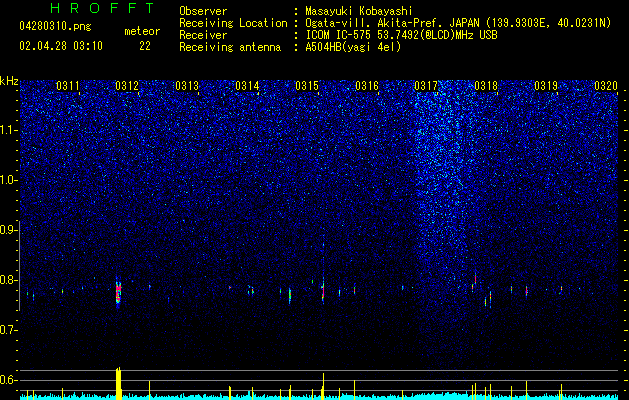Click the 0314 time marker
The height and width of the screenshot is (400, 629).
click(247, 86)
